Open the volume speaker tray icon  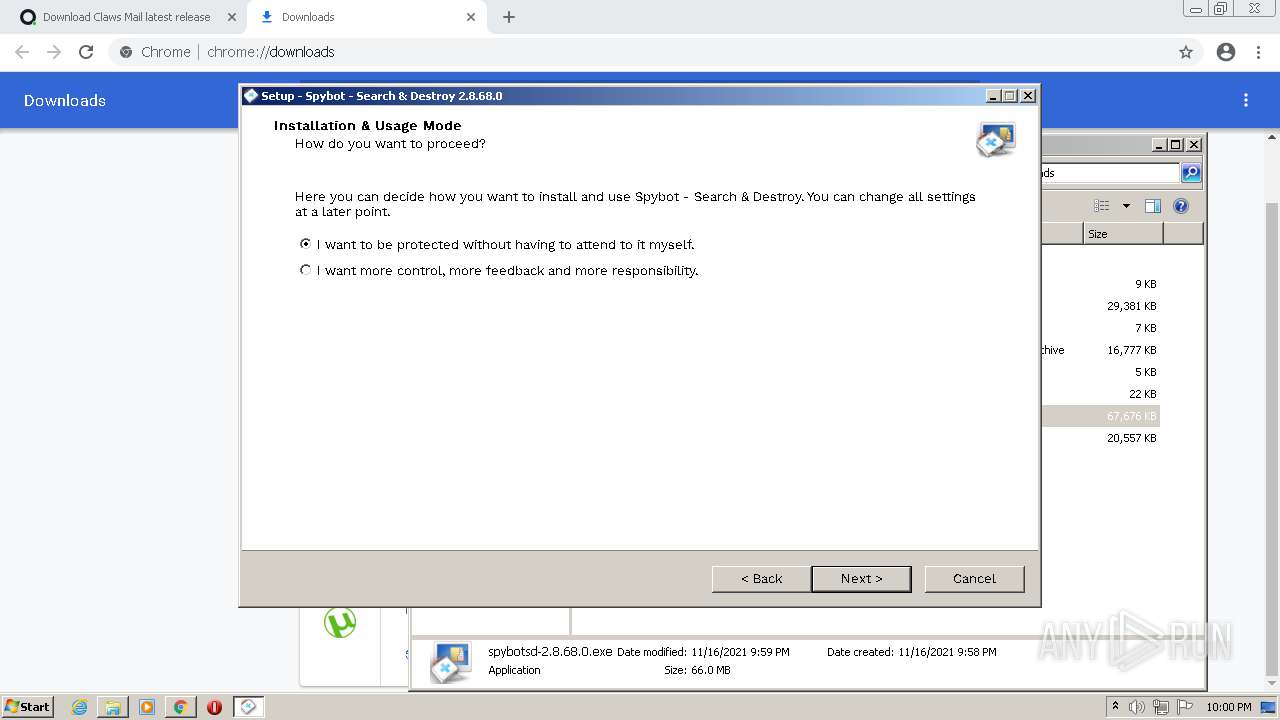coord(1137,707)
